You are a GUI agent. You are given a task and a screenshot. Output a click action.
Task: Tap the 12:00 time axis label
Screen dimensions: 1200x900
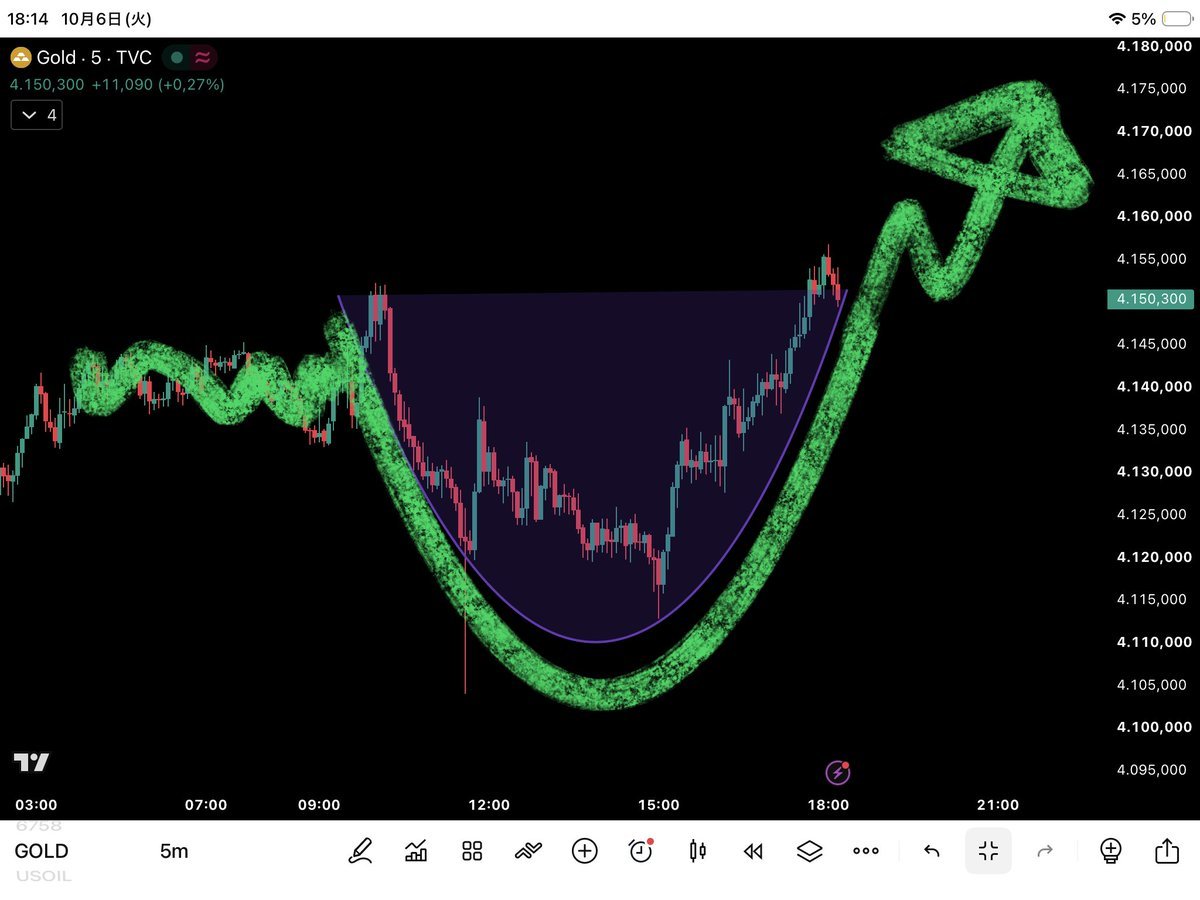pyautogui.click(x=489, y=805)
